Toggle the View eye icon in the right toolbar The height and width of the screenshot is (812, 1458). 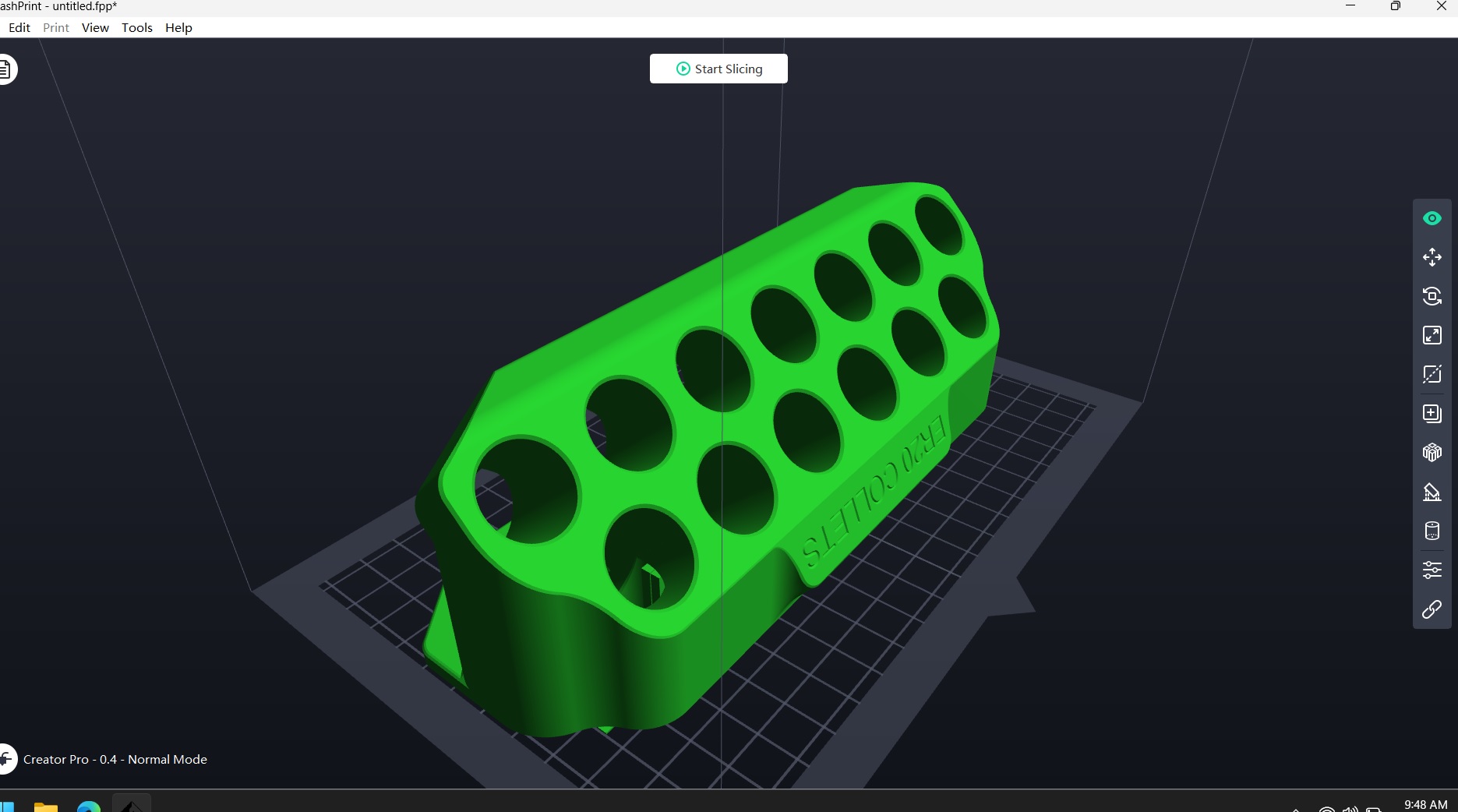pos(1432,219)
